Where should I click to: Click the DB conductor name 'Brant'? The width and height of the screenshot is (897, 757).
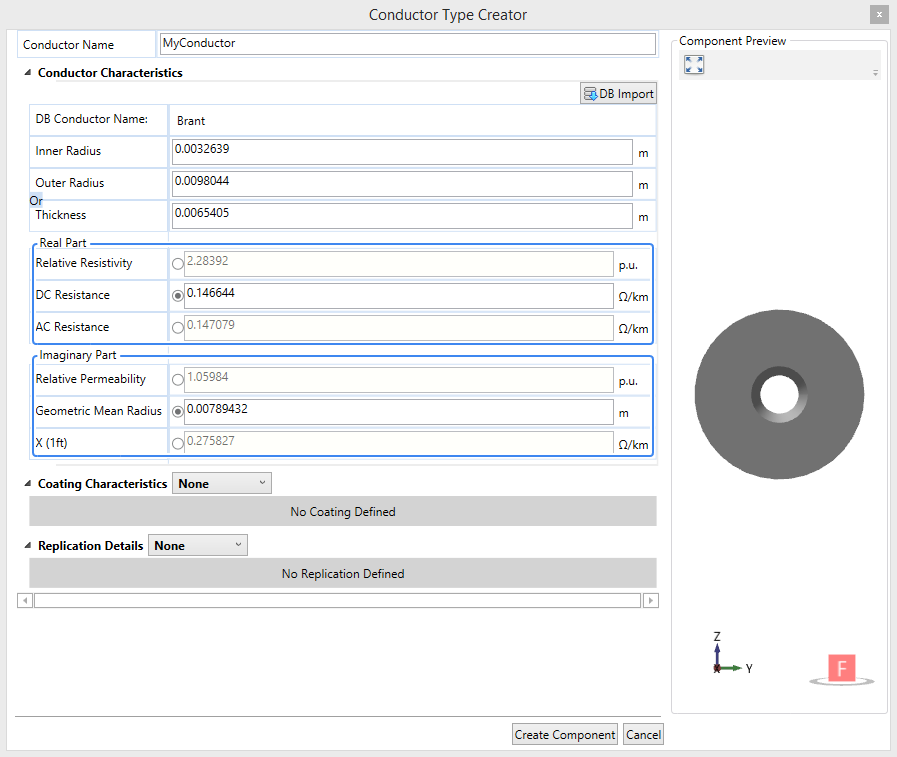[191, 121]
